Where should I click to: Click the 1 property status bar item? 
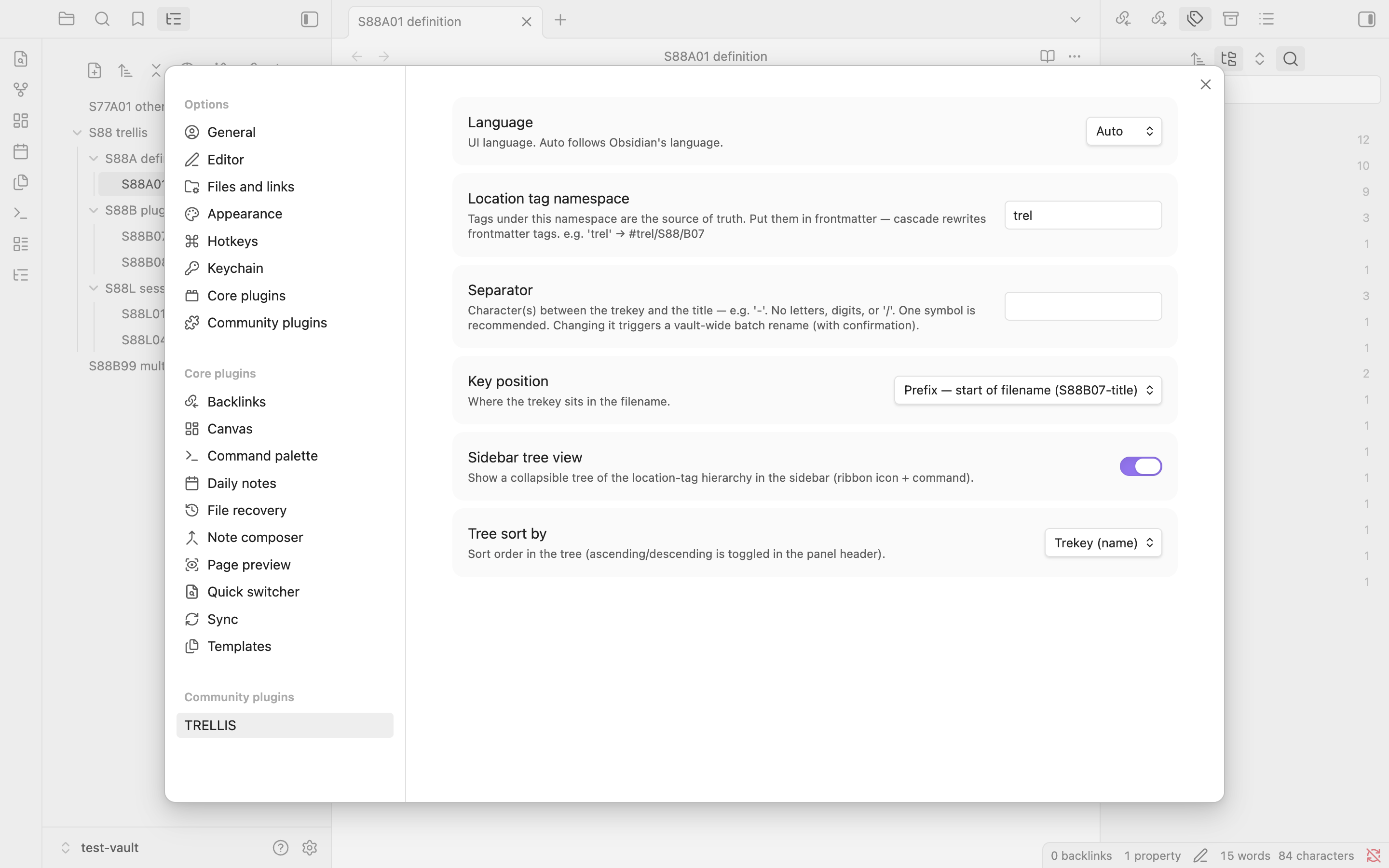click(x=1153, y=855)
